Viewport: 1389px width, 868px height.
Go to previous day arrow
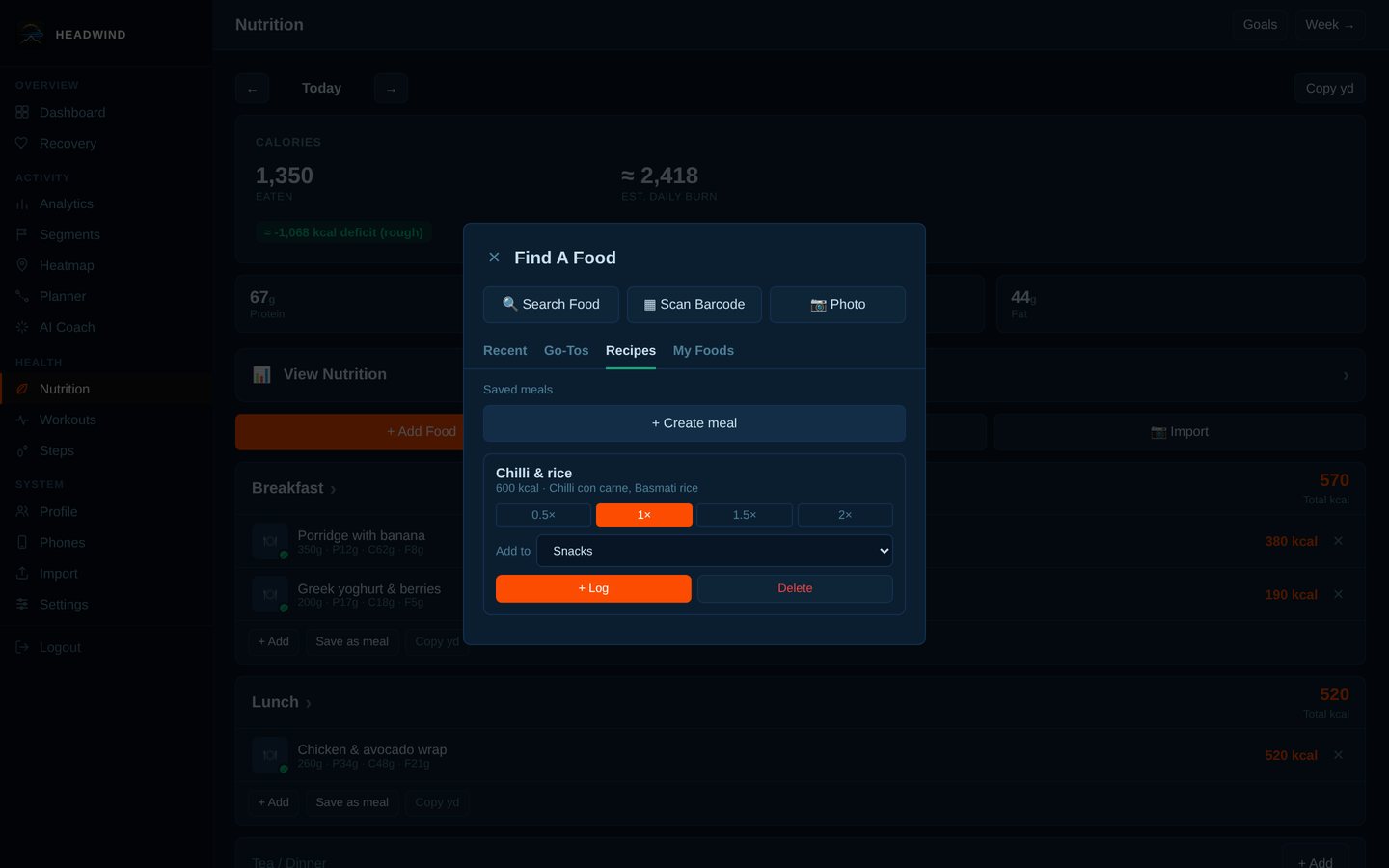coord(252,89)
